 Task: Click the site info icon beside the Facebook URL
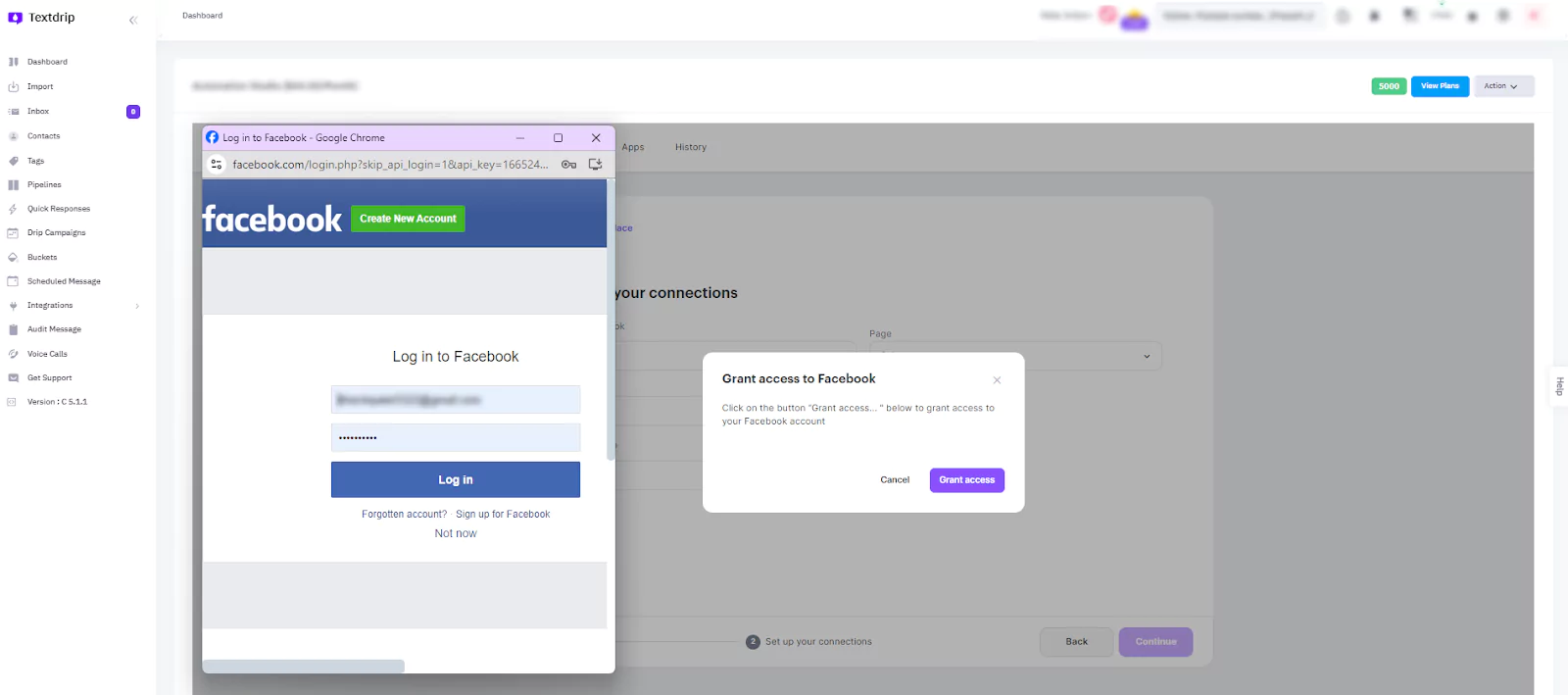coord(217,165)
